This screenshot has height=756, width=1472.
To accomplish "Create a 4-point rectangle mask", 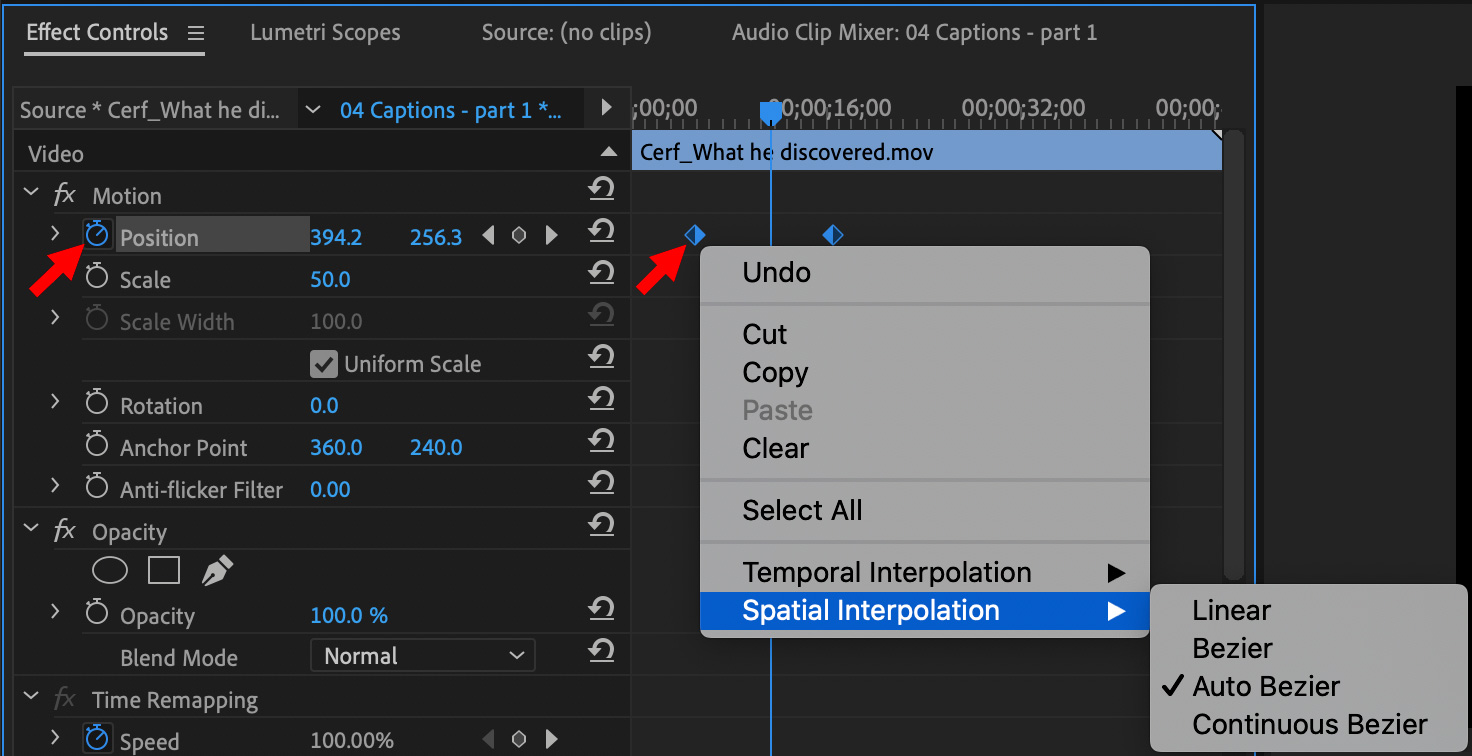I will pyautogui.click(x=164, y=570).
